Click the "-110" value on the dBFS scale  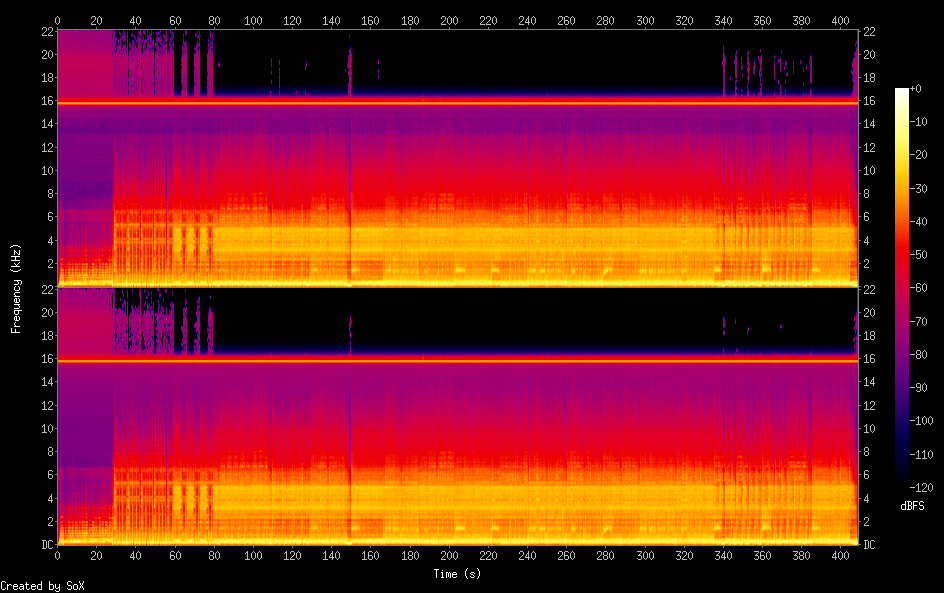click(921, 455)
